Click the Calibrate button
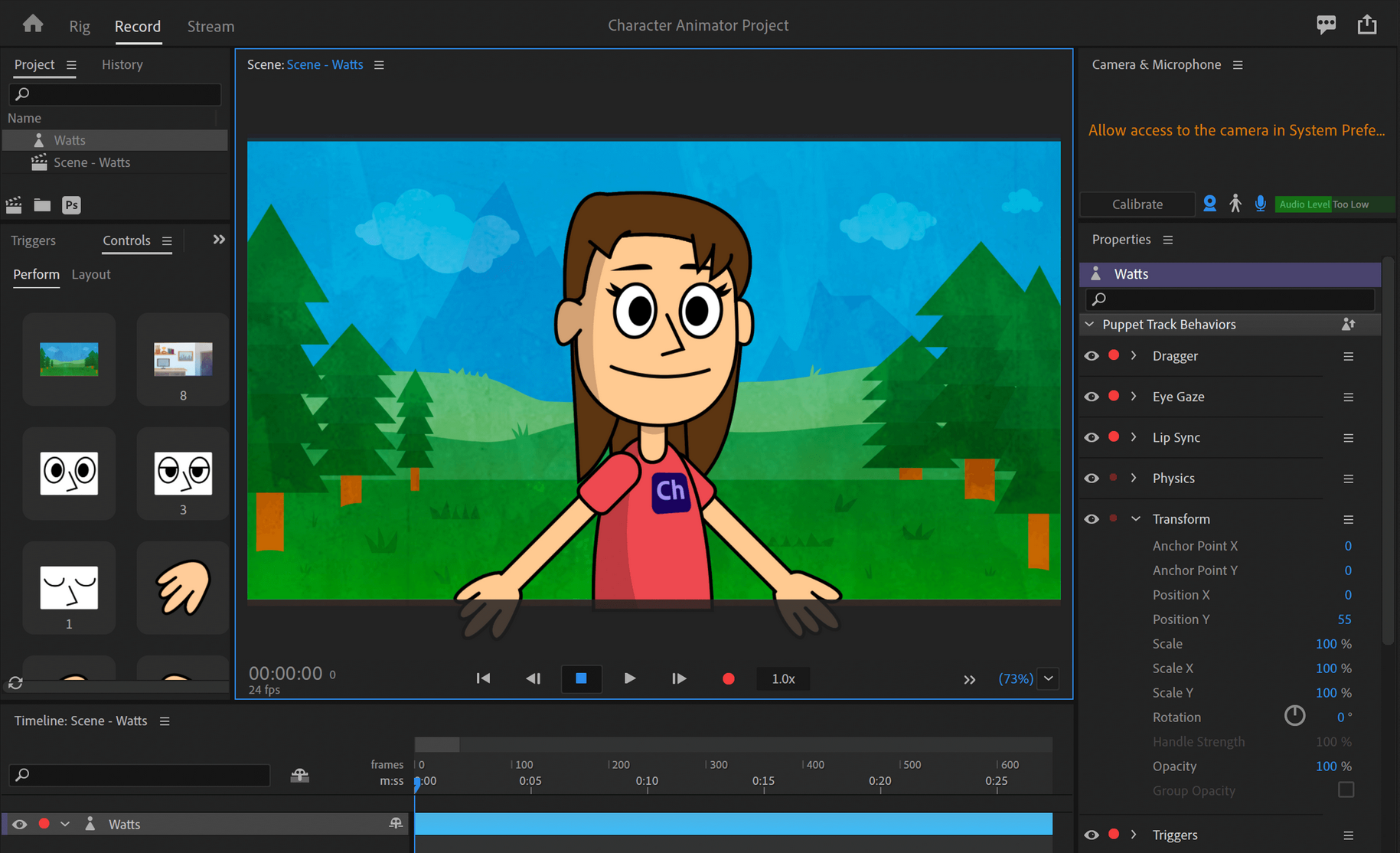Viewport: 1400px width, 853px height. point(1137,204)
